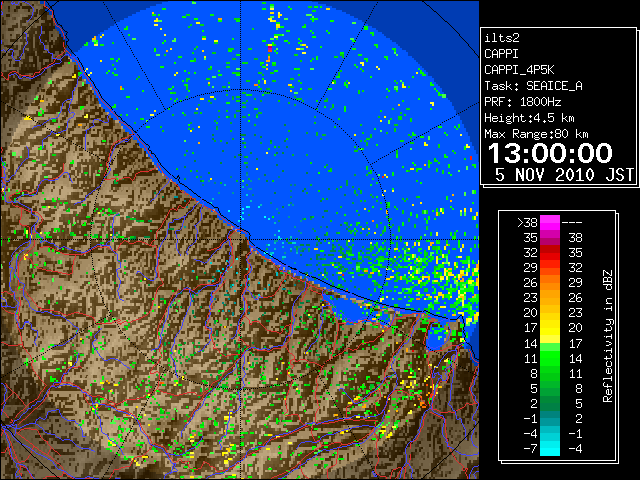The width and height of the screenshot is (640, 480).
Task: Click the 13:00:00 timestamp
Action: (550, 153)
